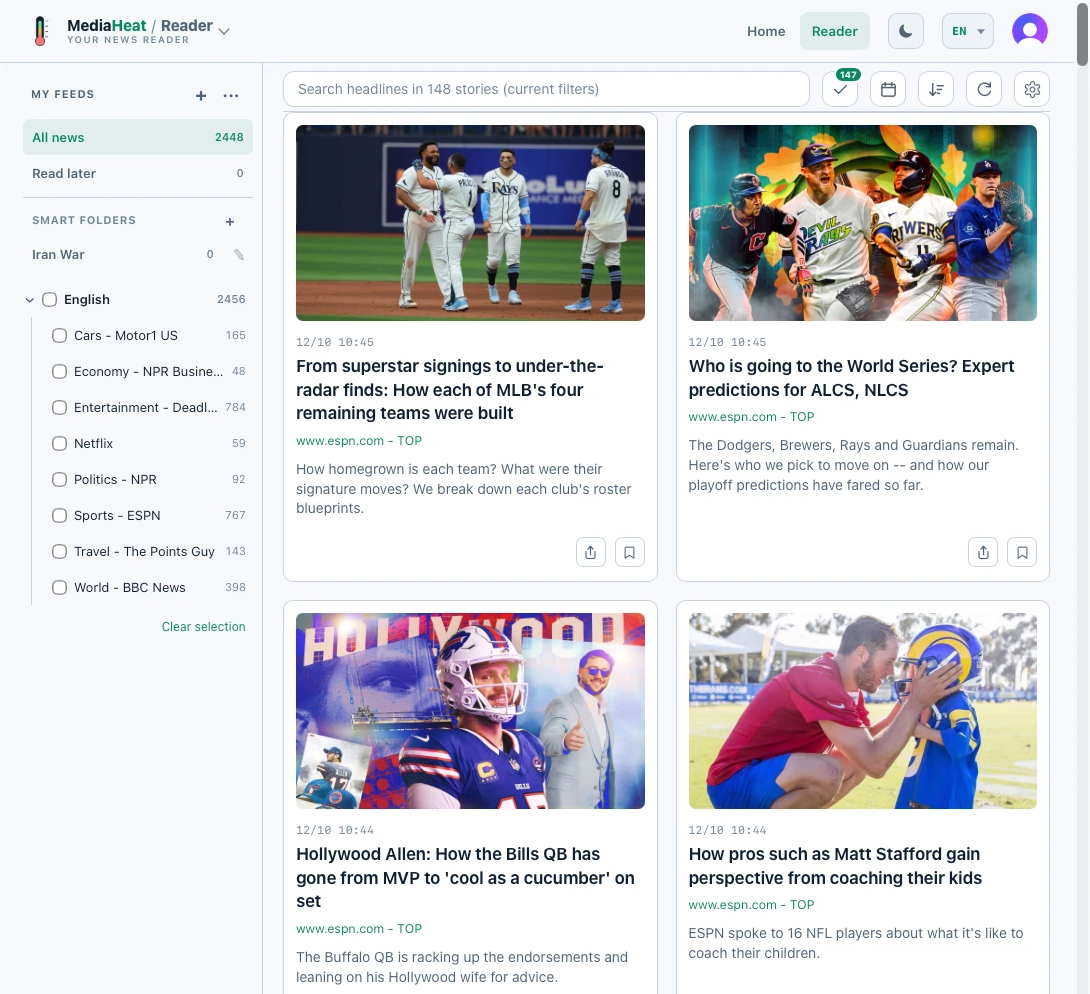Image resolution: width=1090 pixels, height=994 pixels.
Task: Open the Rays players celebration thumbnail
Action: [x=470, y=222]
